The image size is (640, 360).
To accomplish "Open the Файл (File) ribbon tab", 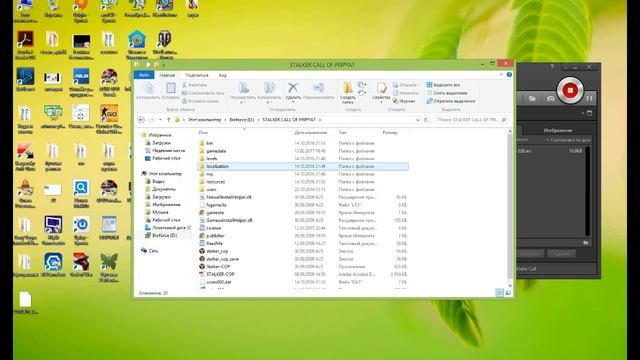I will (144, 75).
